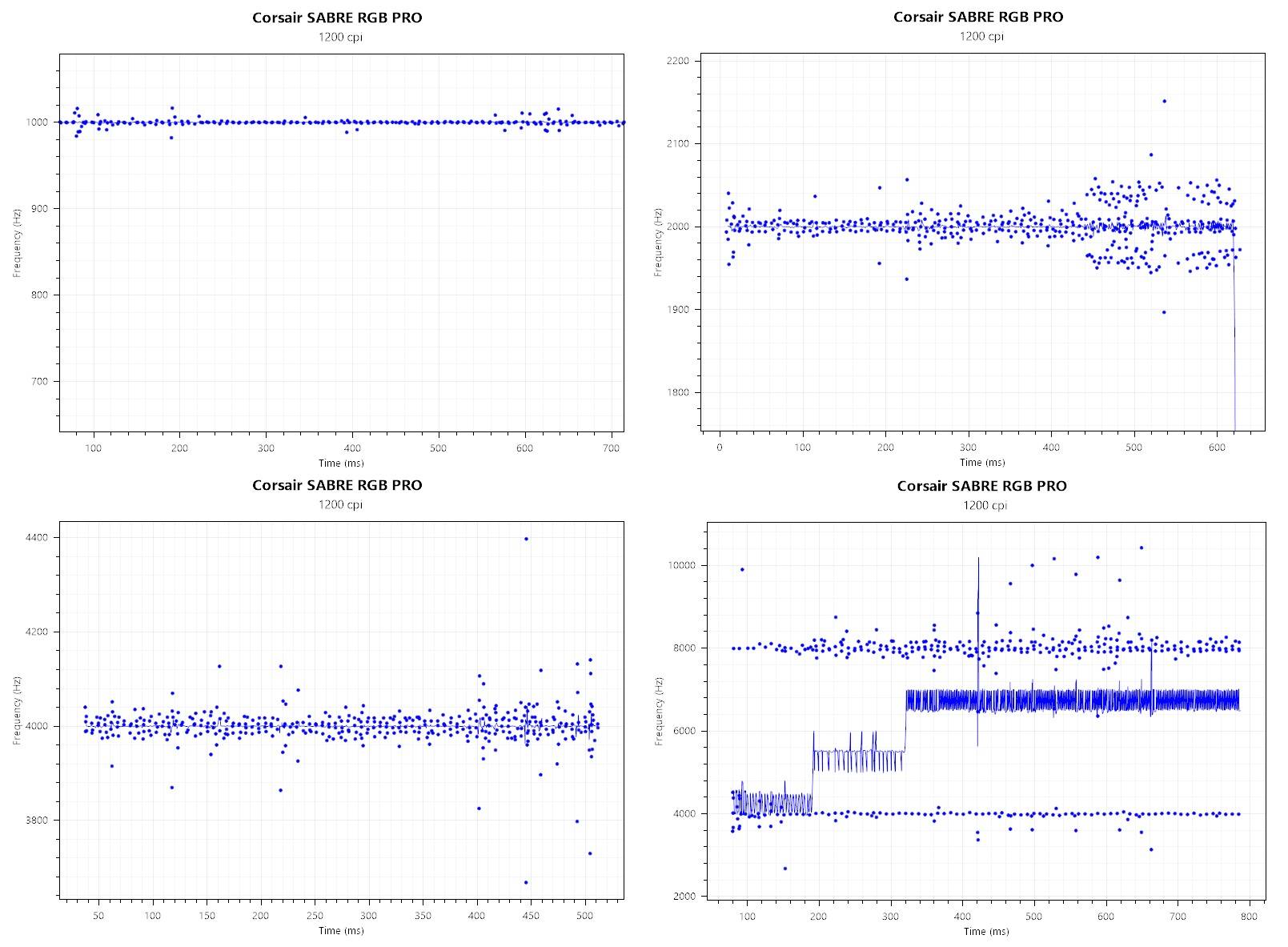Click the 50 time axis label
Screen dimensions: 1288x947
click(x=98, y=915)
